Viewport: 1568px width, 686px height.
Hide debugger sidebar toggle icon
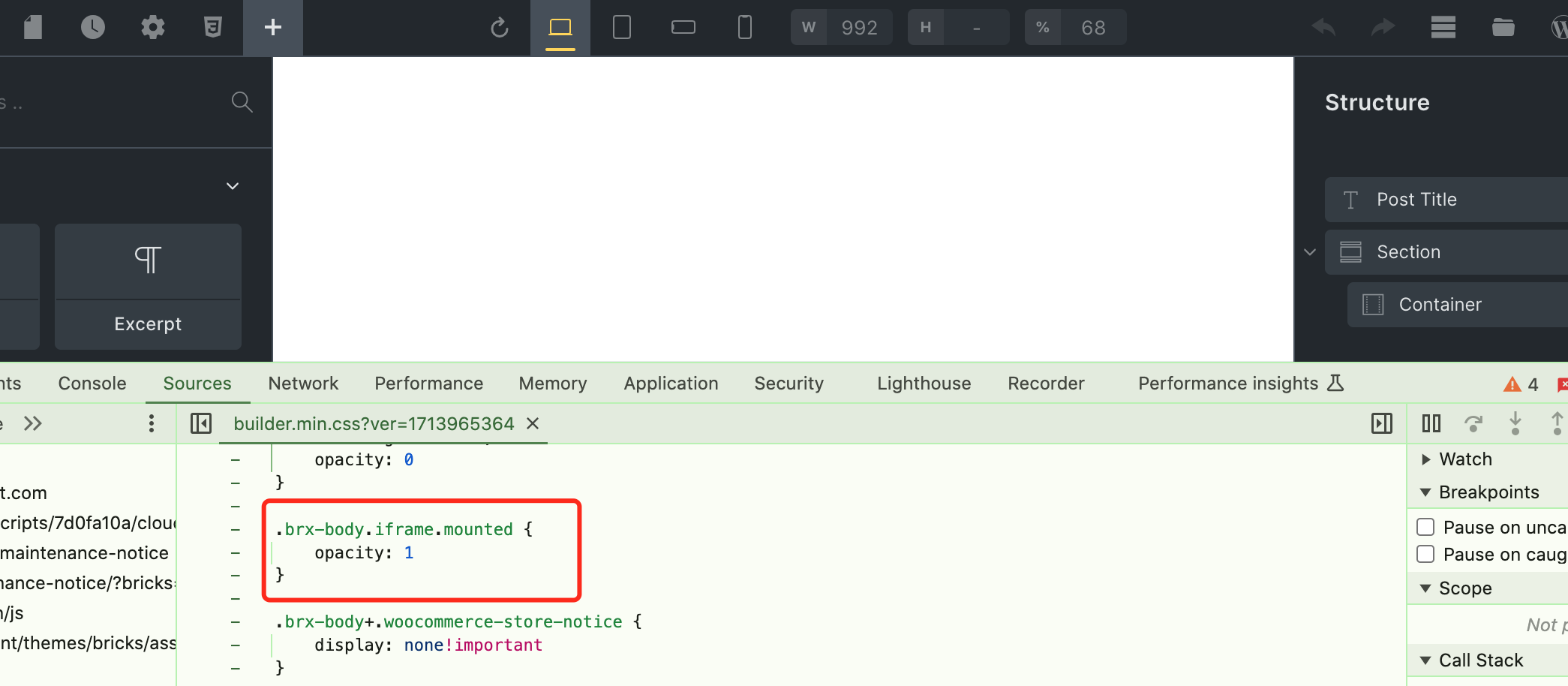(1382, 424)
